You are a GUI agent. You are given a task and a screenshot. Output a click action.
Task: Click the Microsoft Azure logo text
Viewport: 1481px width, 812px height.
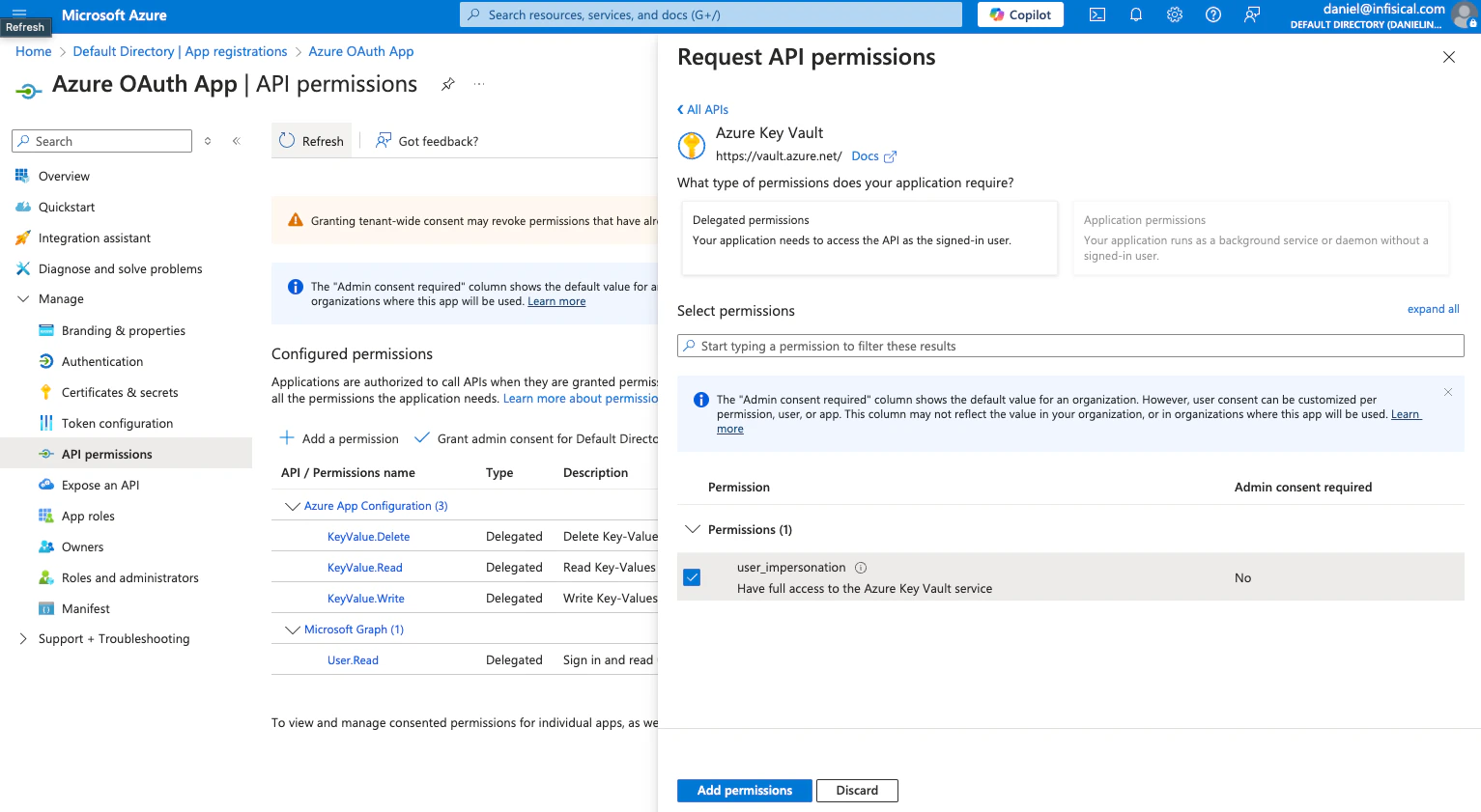pos(114,14)
